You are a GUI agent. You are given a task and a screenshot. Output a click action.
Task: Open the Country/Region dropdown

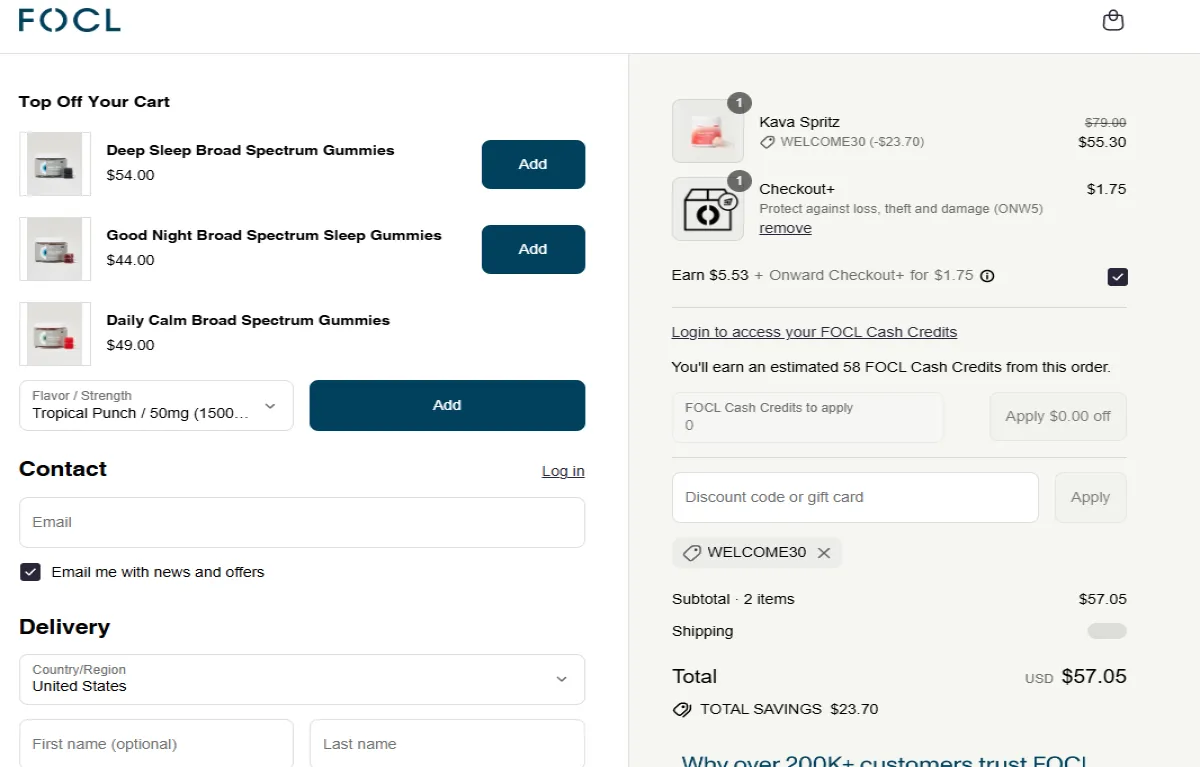coord(302,679)
